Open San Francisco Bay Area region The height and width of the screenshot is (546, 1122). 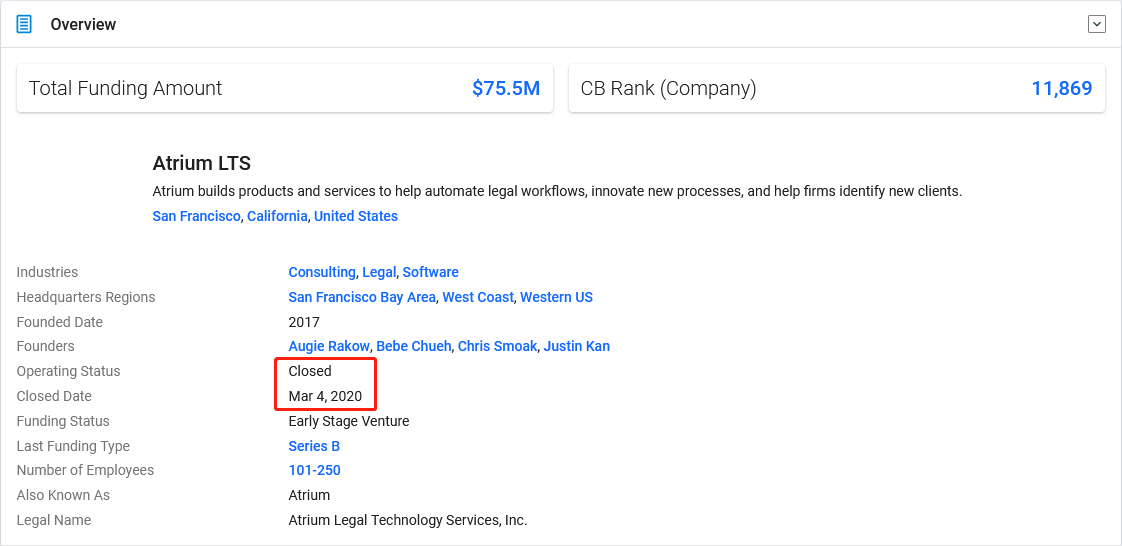pos(362,297)
